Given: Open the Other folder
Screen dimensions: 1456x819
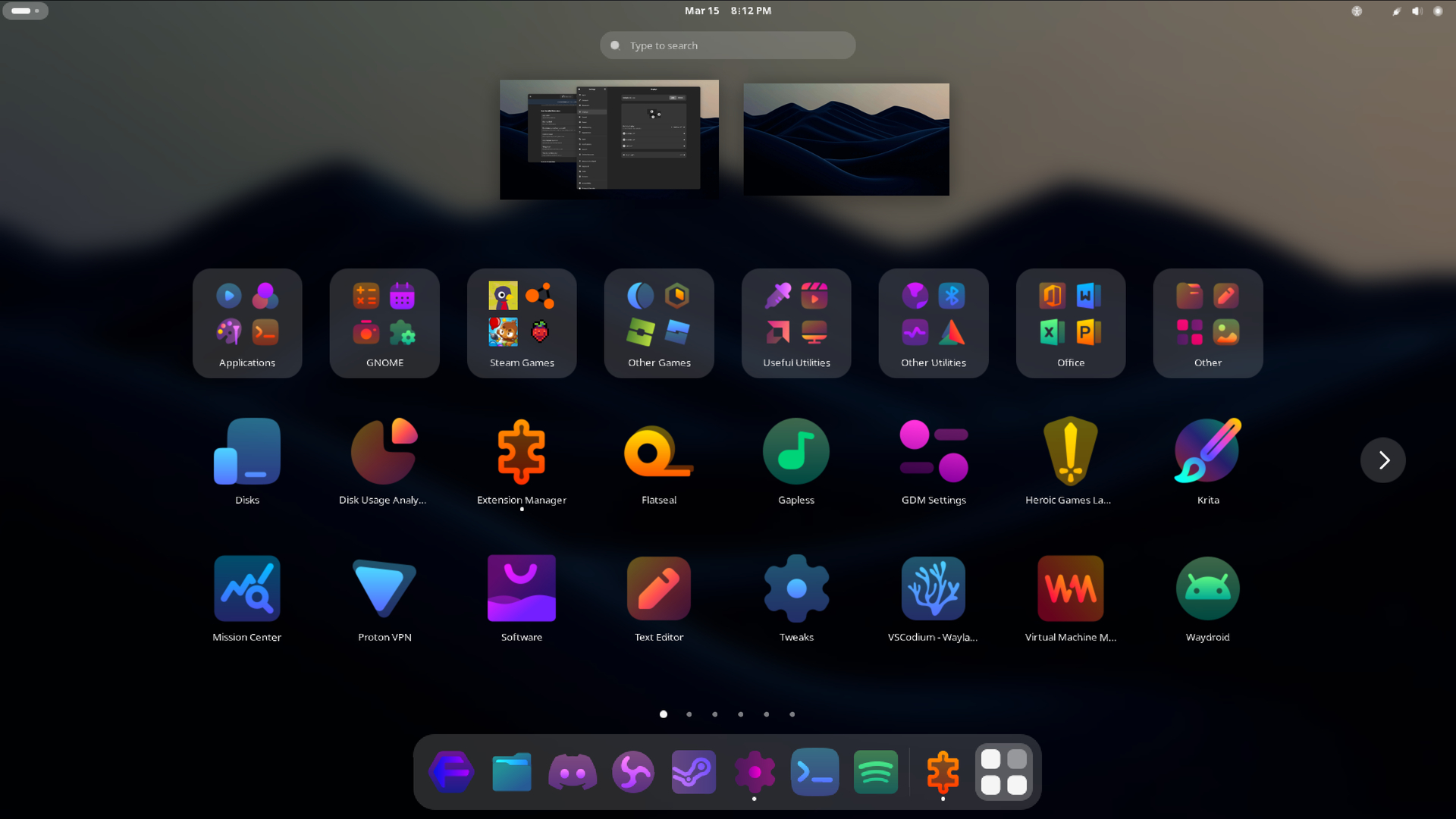Looking at the screenshot, I should pos(1208,323).
